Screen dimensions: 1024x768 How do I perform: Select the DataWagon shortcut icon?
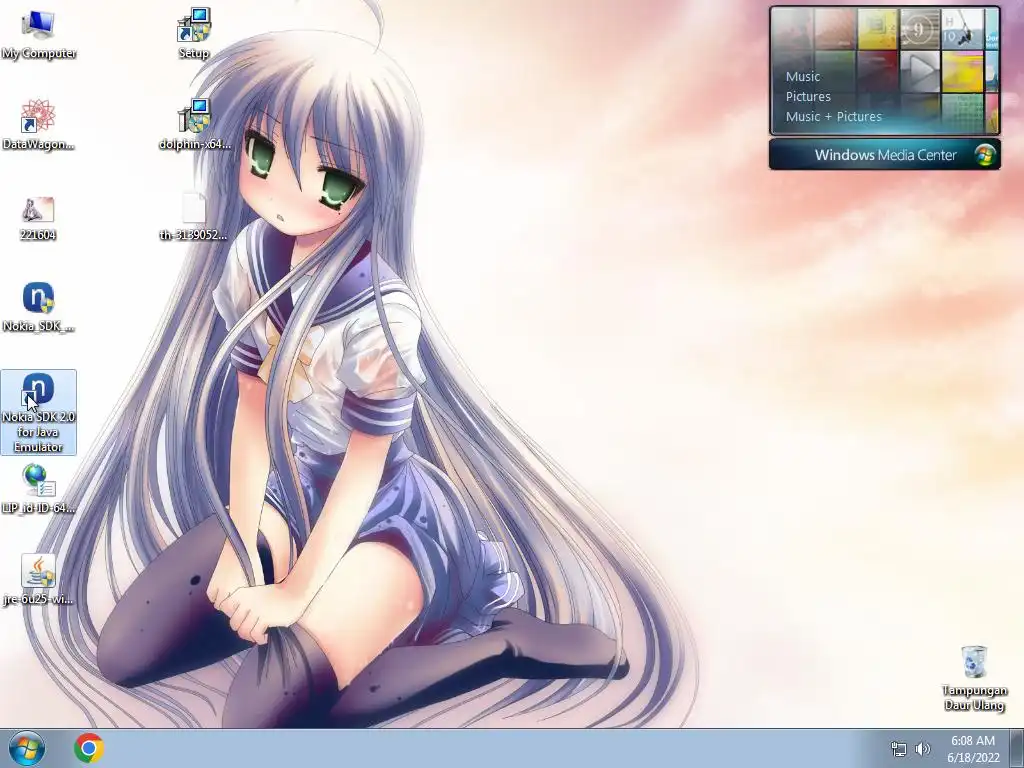click(38, 125)
